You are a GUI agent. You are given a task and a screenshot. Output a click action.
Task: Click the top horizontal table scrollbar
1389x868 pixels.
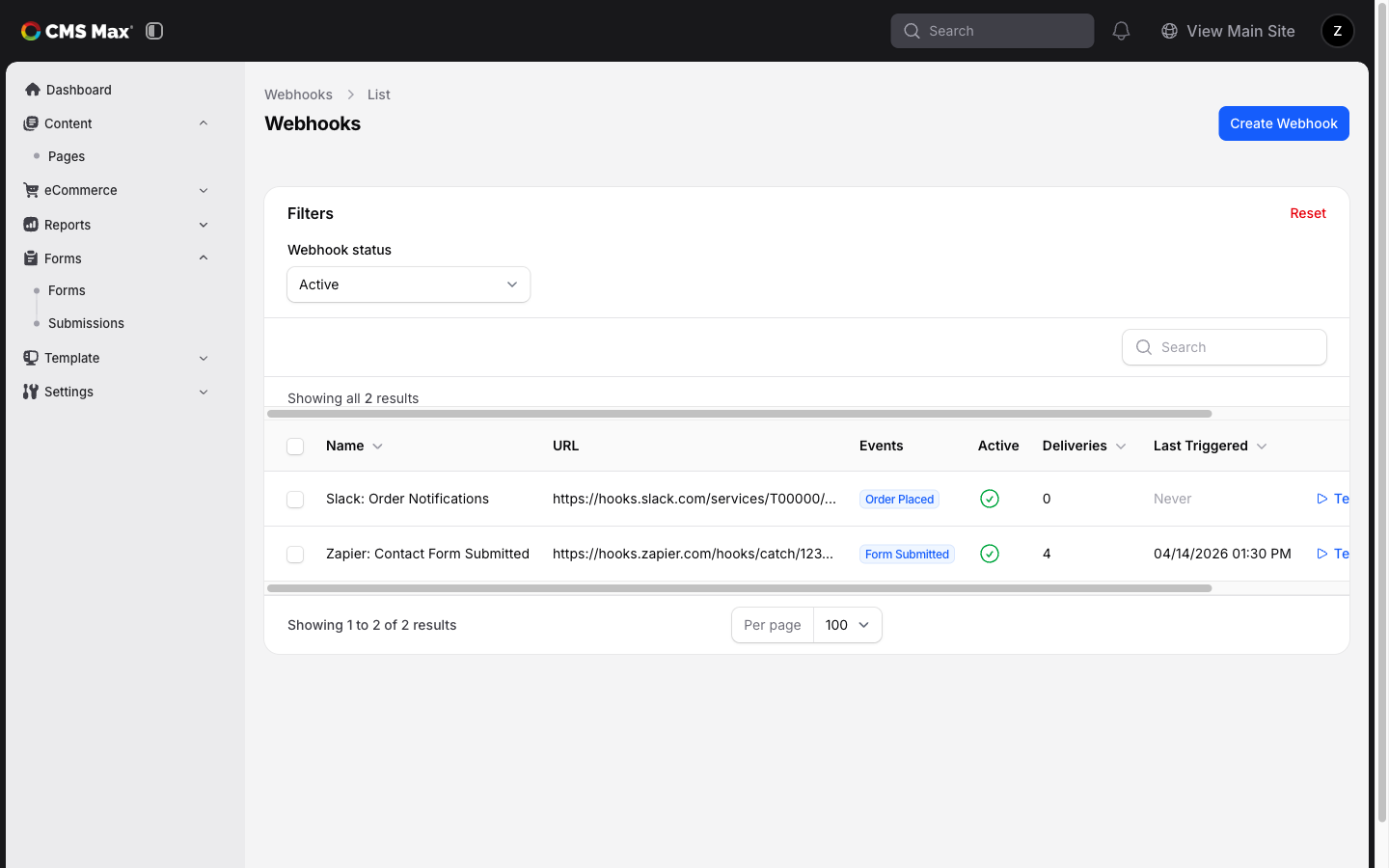[x=739, y=414]
